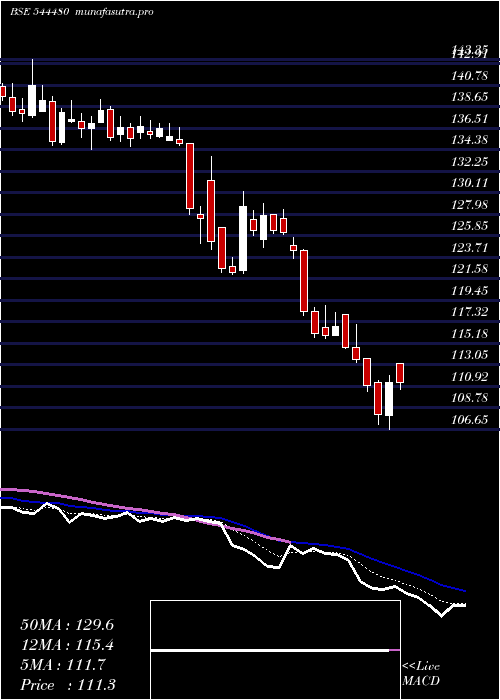Select the 132.25 price level label
500x700 pixels.
tap(470, 162)
